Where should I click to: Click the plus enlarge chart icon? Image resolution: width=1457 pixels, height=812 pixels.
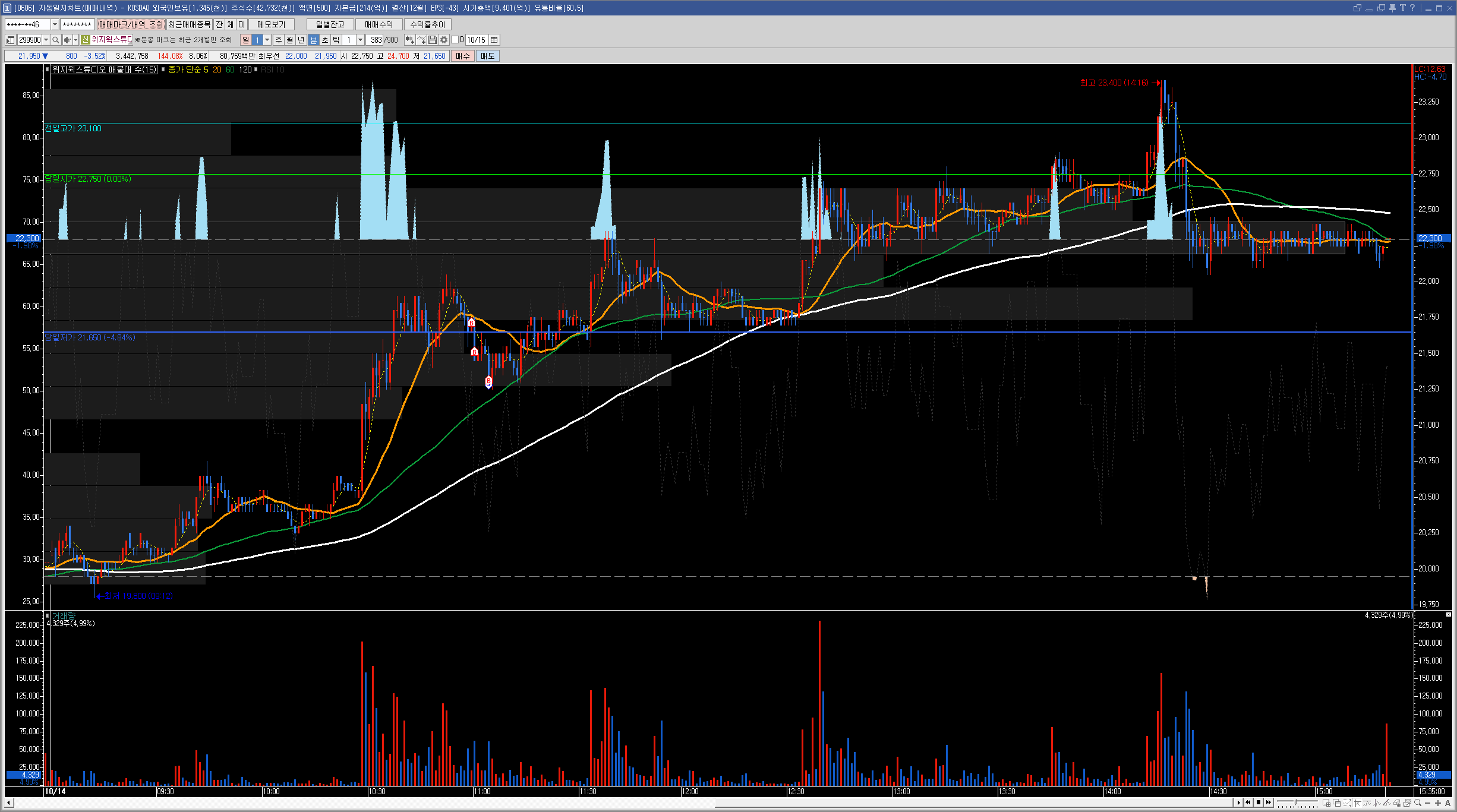pyautogui.click(x=1438, y=803)
